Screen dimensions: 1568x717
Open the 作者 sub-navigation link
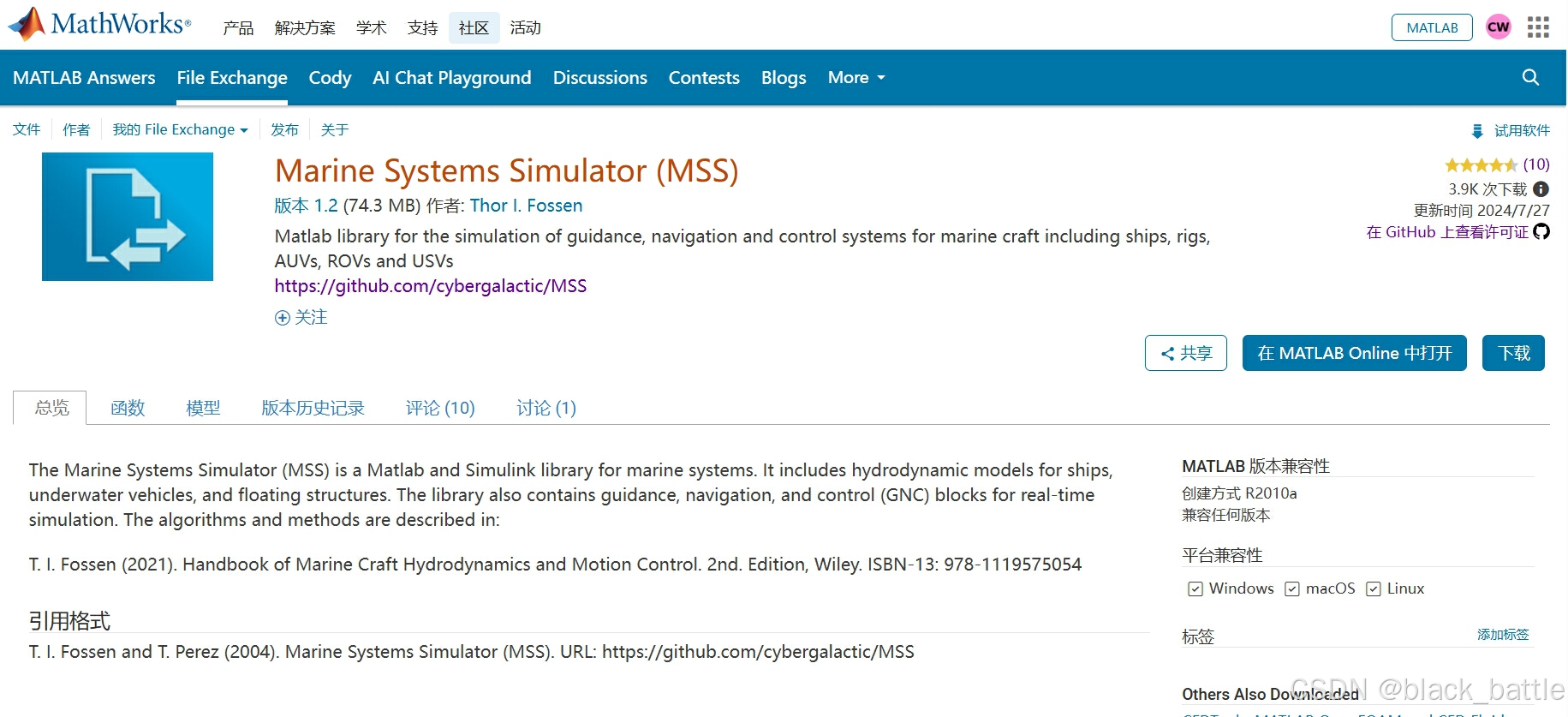(76, 129)
